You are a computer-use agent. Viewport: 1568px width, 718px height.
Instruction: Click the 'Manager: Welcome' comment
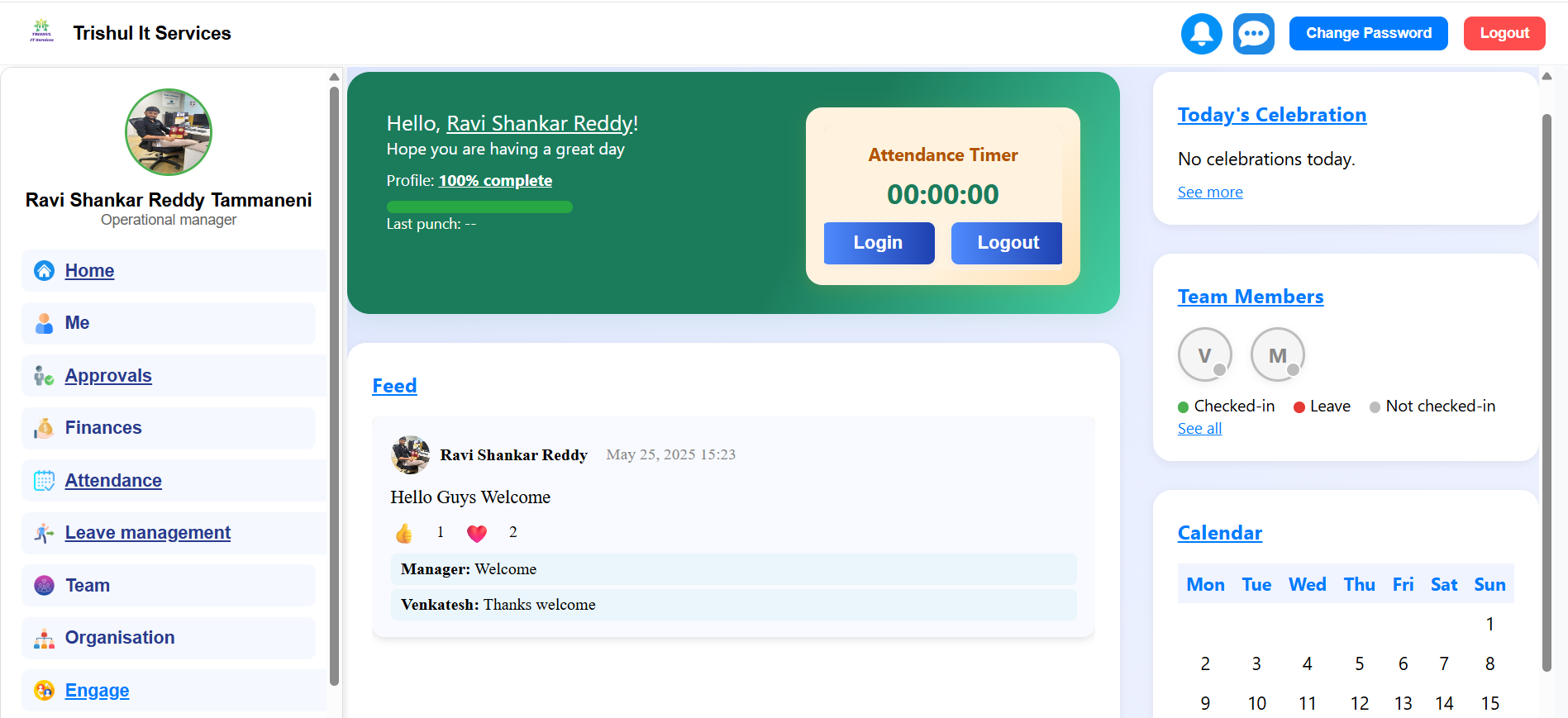(x=734, y=569)
